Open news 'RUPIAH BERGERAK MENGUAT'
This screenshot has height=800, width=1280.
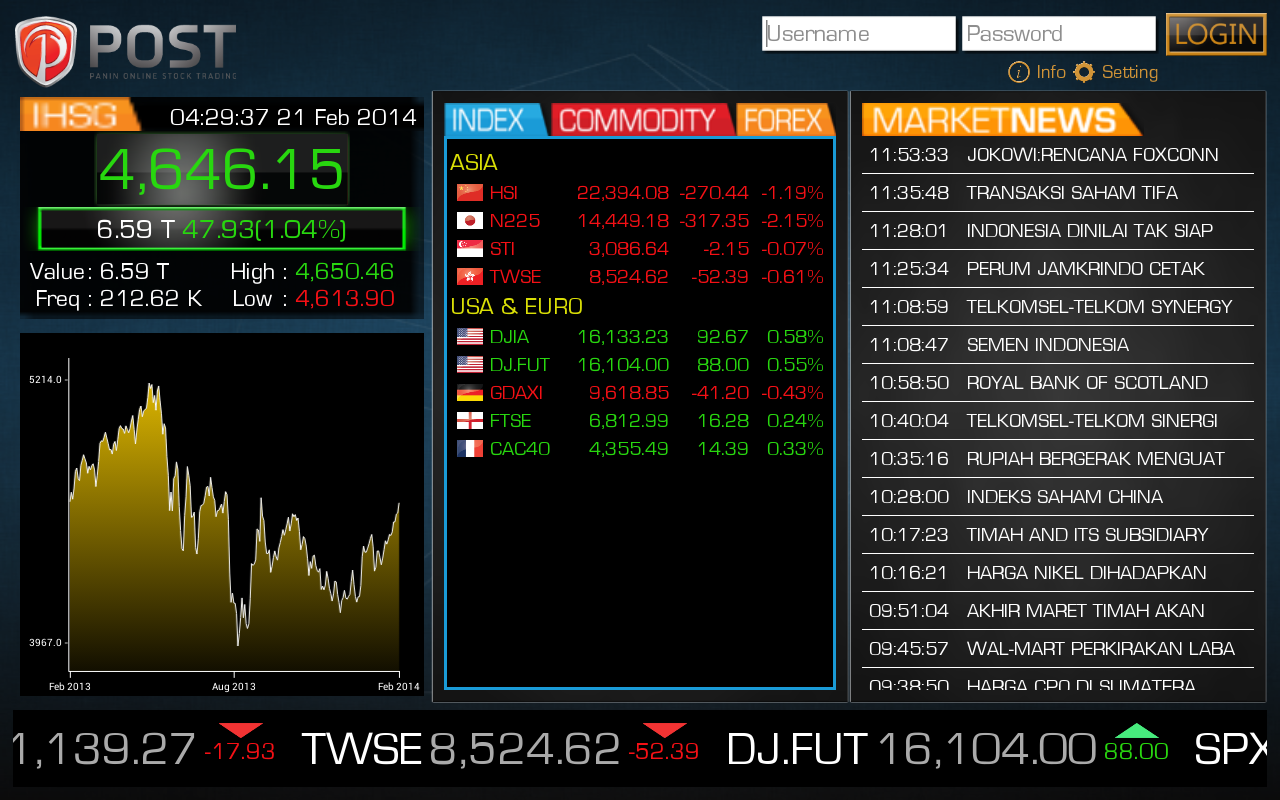pos(1058,459)
